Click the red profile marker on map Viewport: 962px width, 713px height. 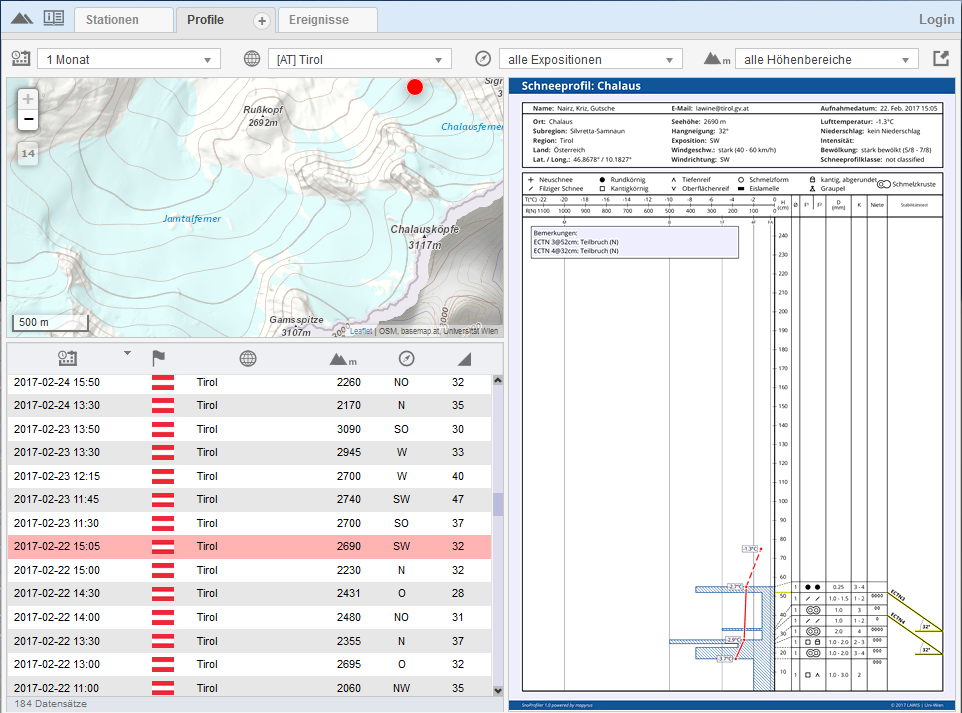pyautogui.click(x=415, y=87)
